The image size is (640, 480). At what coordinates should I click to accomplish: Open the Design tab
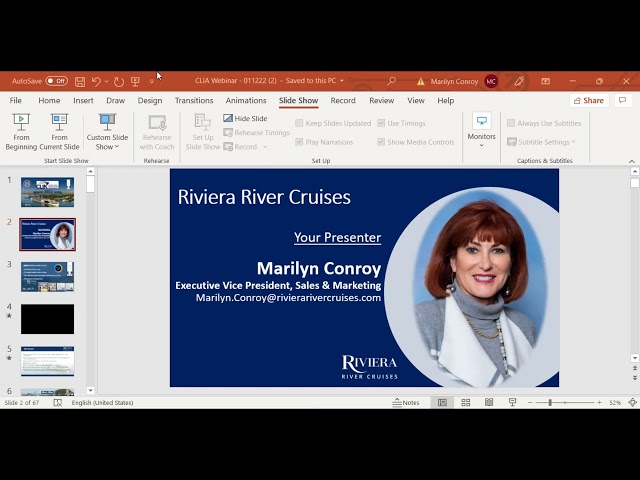[x=150, y=100]
